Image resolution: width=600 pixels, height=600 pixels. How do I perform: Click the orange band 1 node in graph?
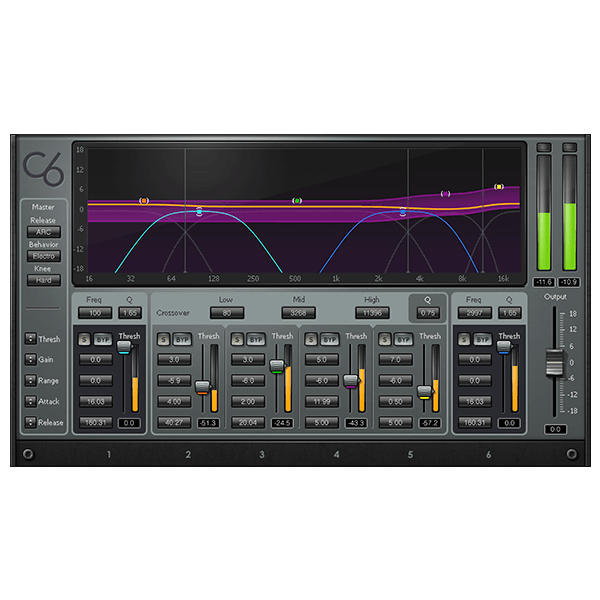[x=144, y=201]
